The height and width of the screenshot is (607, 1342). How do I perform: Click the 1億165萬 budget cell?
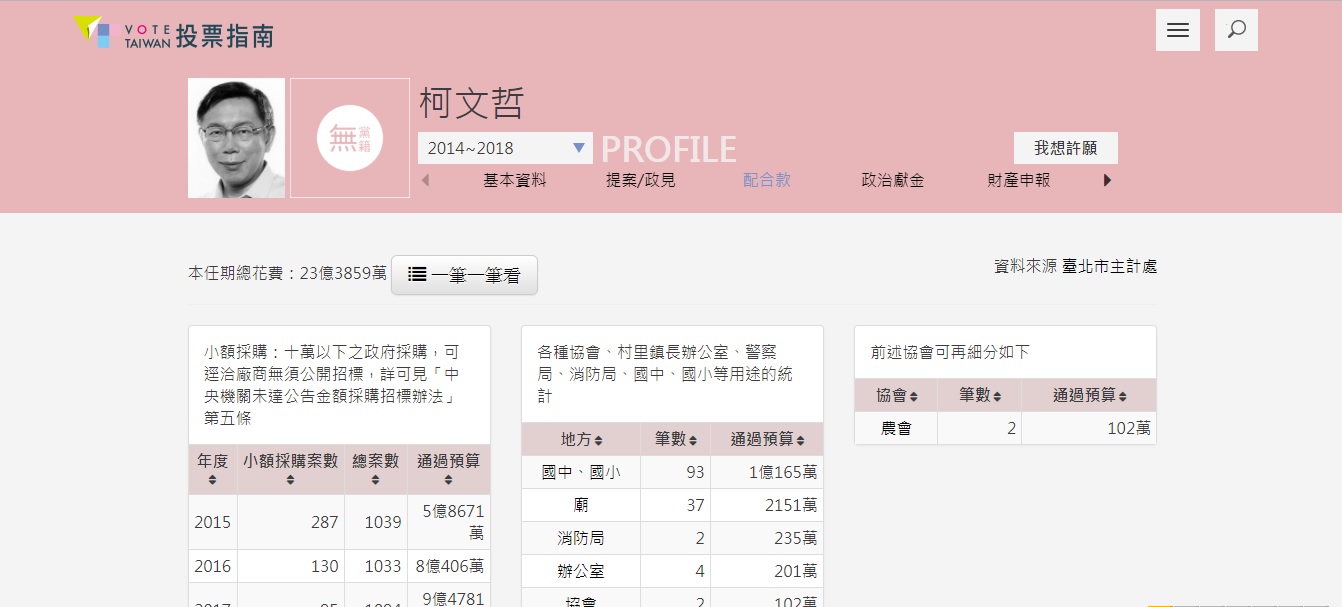point(767,472)
